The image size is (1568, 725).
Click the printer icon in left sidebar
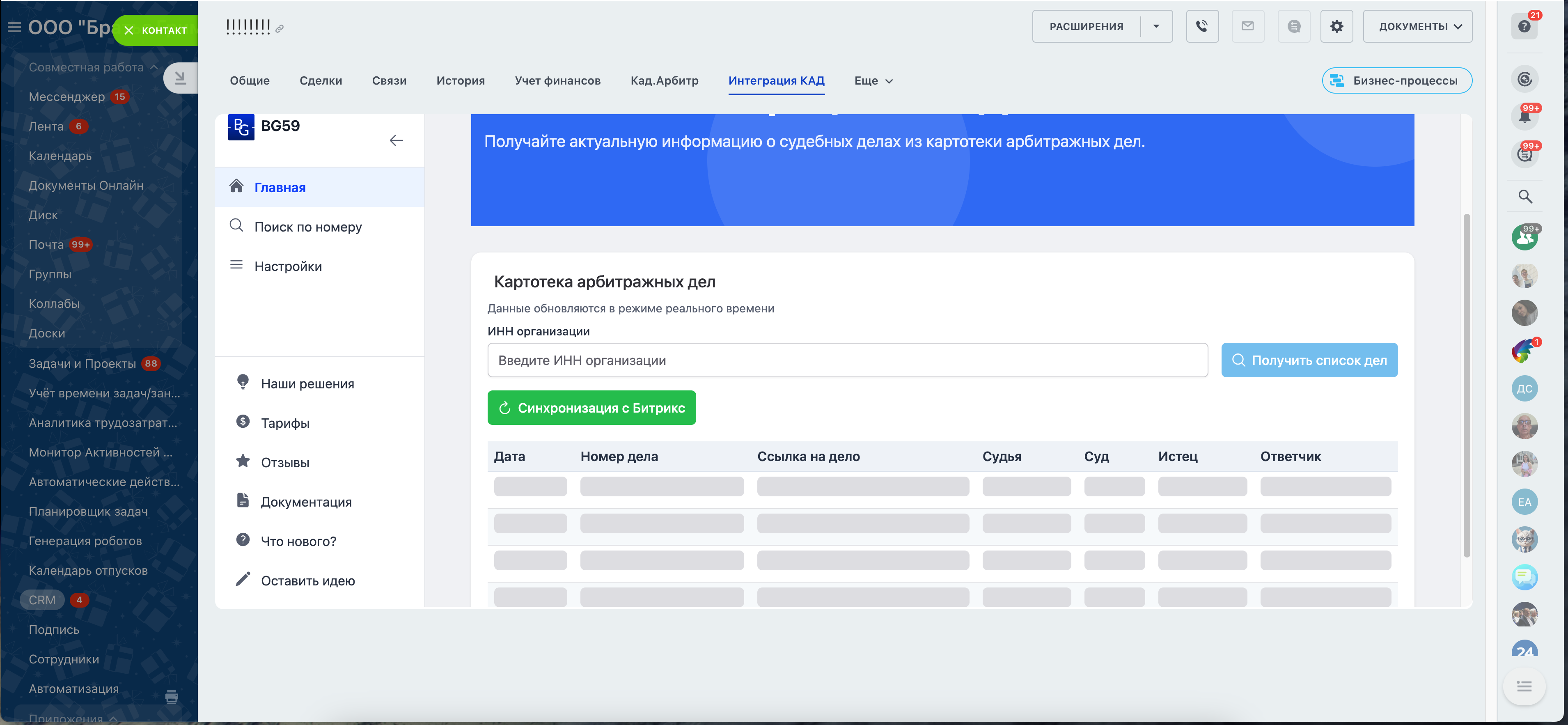172,696
